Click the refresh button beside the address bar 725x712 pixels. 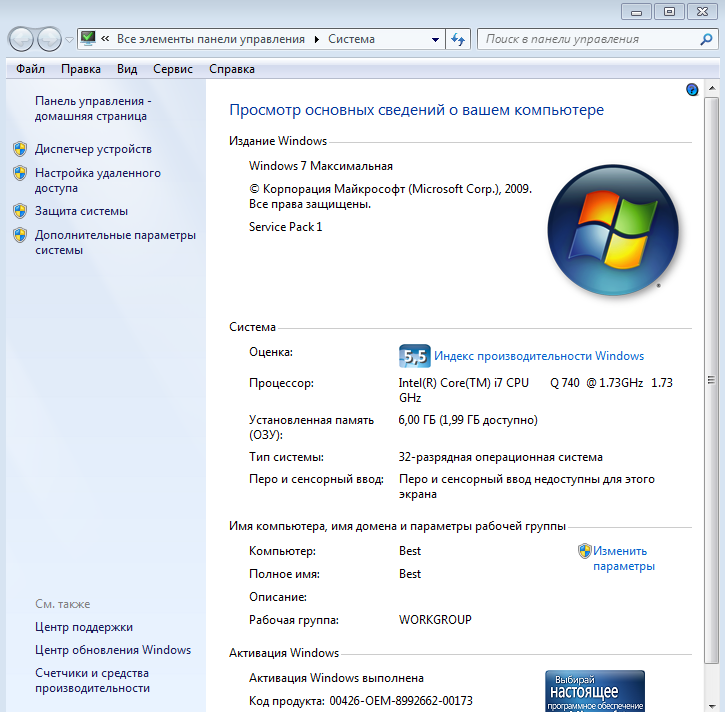tap(458, 39)
